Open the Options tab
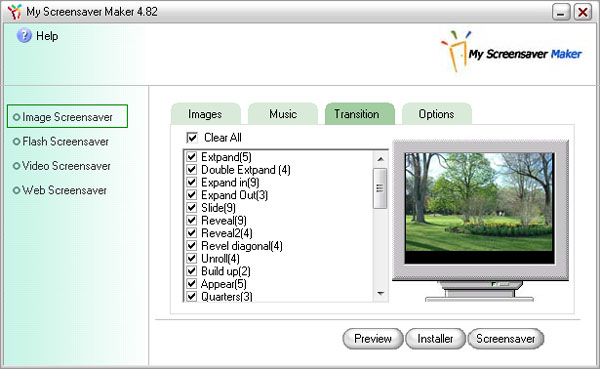The width and height of the screenshot is (600, 369). click(x=437, y=114)
